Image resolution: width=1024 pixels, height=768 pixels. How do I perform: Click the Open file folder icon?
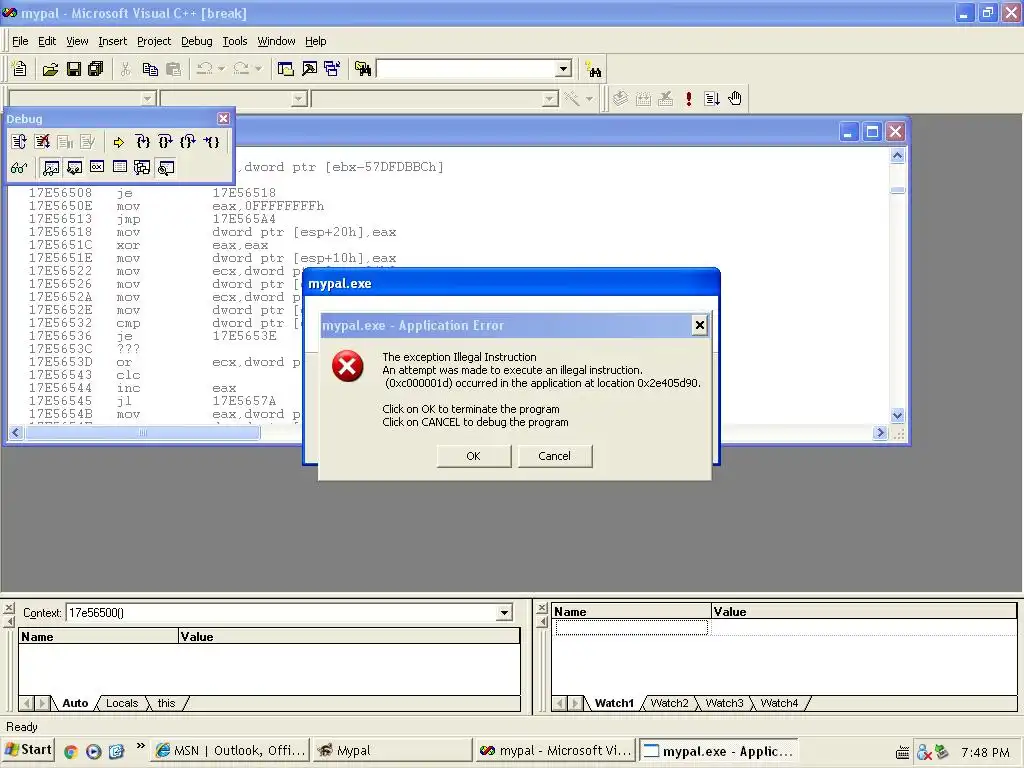(50, 69)
